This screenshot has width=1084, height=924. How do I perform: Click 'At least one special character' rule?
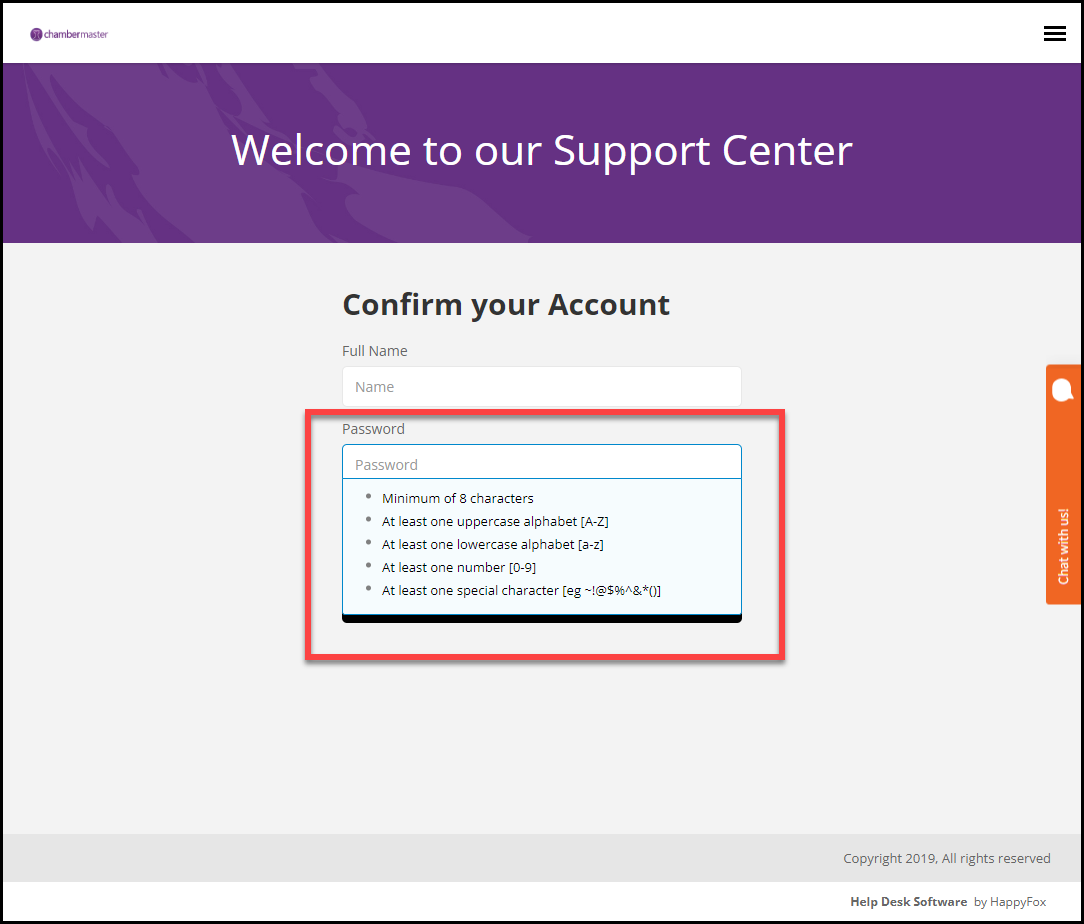tap(521, 590)
